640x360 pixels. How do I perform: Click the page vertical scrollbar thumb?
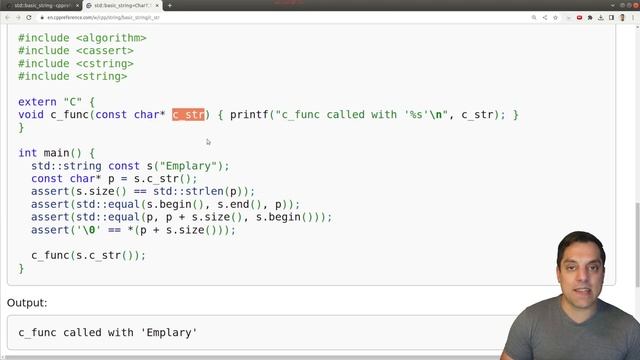coord(637,245)
